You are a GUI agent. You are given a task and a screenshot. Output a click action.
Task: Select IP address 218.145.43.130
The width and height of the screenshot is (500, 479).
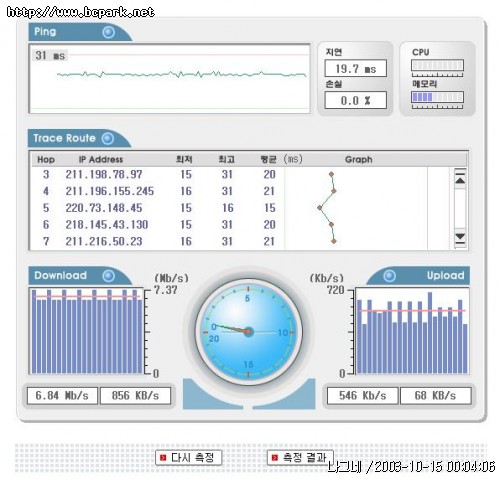[x=107, y=225]
